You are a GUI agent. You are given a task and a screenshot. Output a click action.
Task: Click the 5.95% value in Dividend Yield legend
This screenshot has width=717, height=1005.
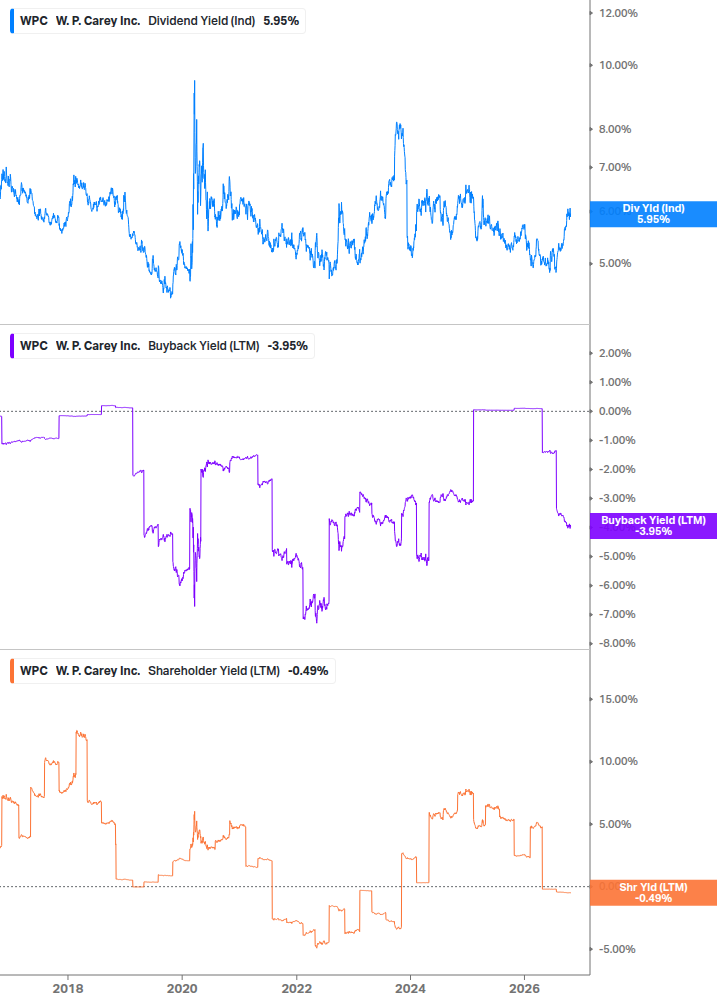(281, 21)
